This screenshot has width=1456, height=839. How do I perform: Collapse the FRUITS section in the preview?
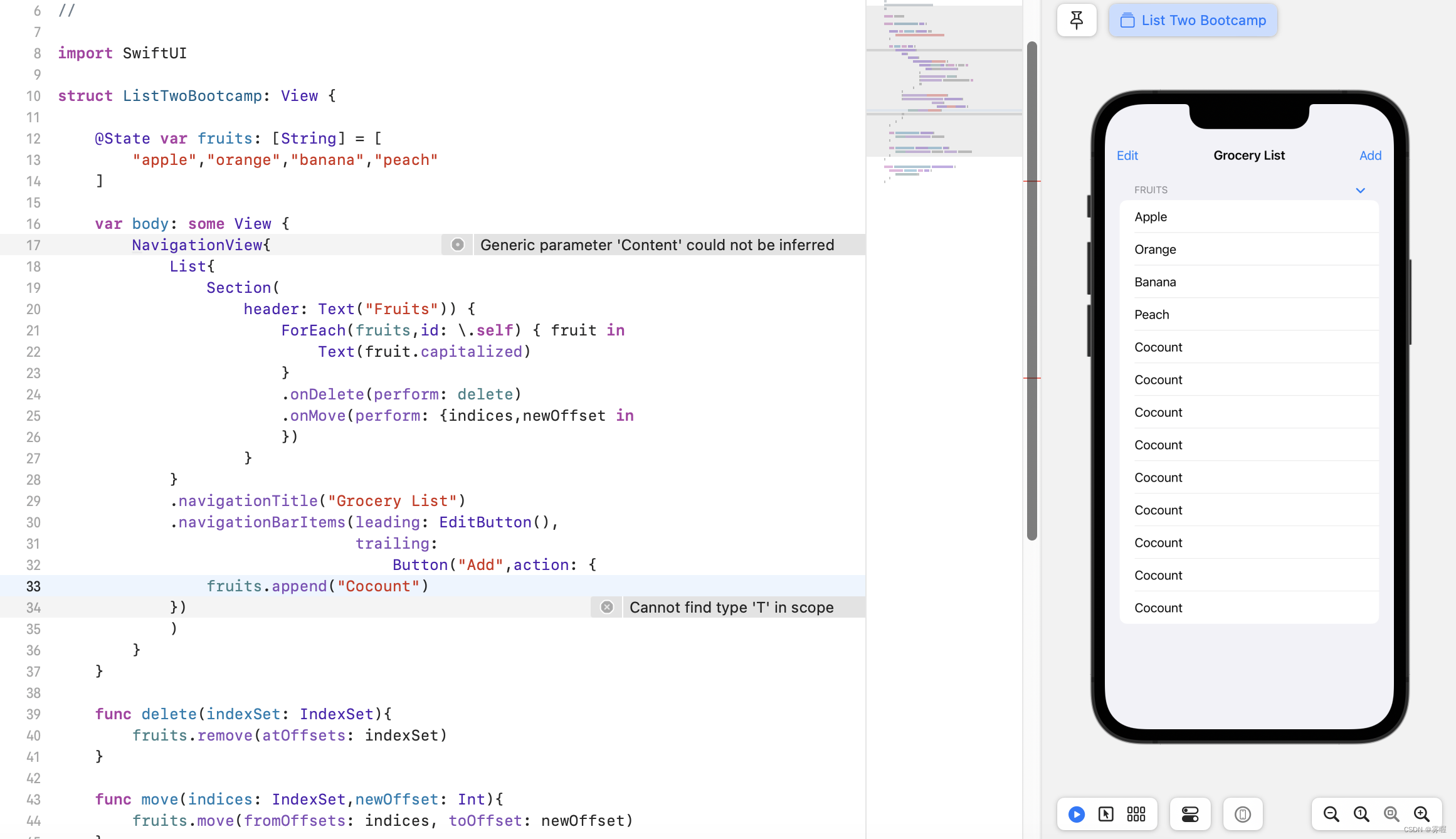[x=1360, y=190]
